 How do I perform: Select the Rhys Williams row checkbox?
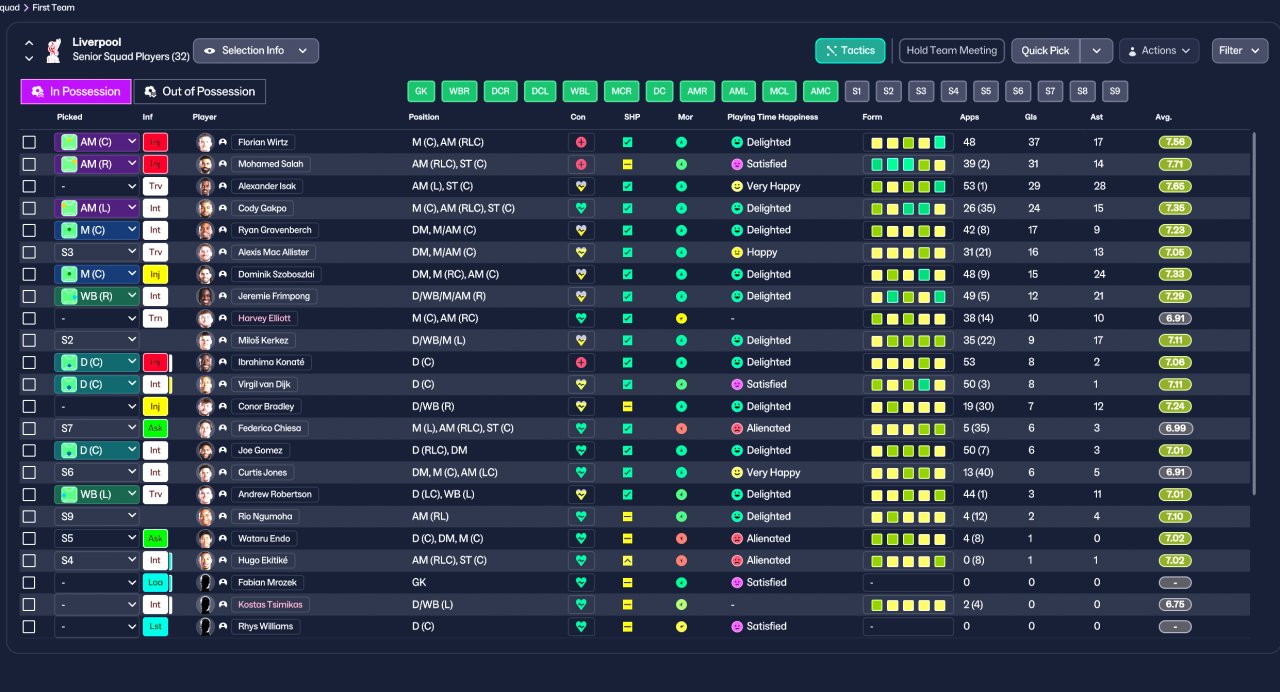point(29,626)
